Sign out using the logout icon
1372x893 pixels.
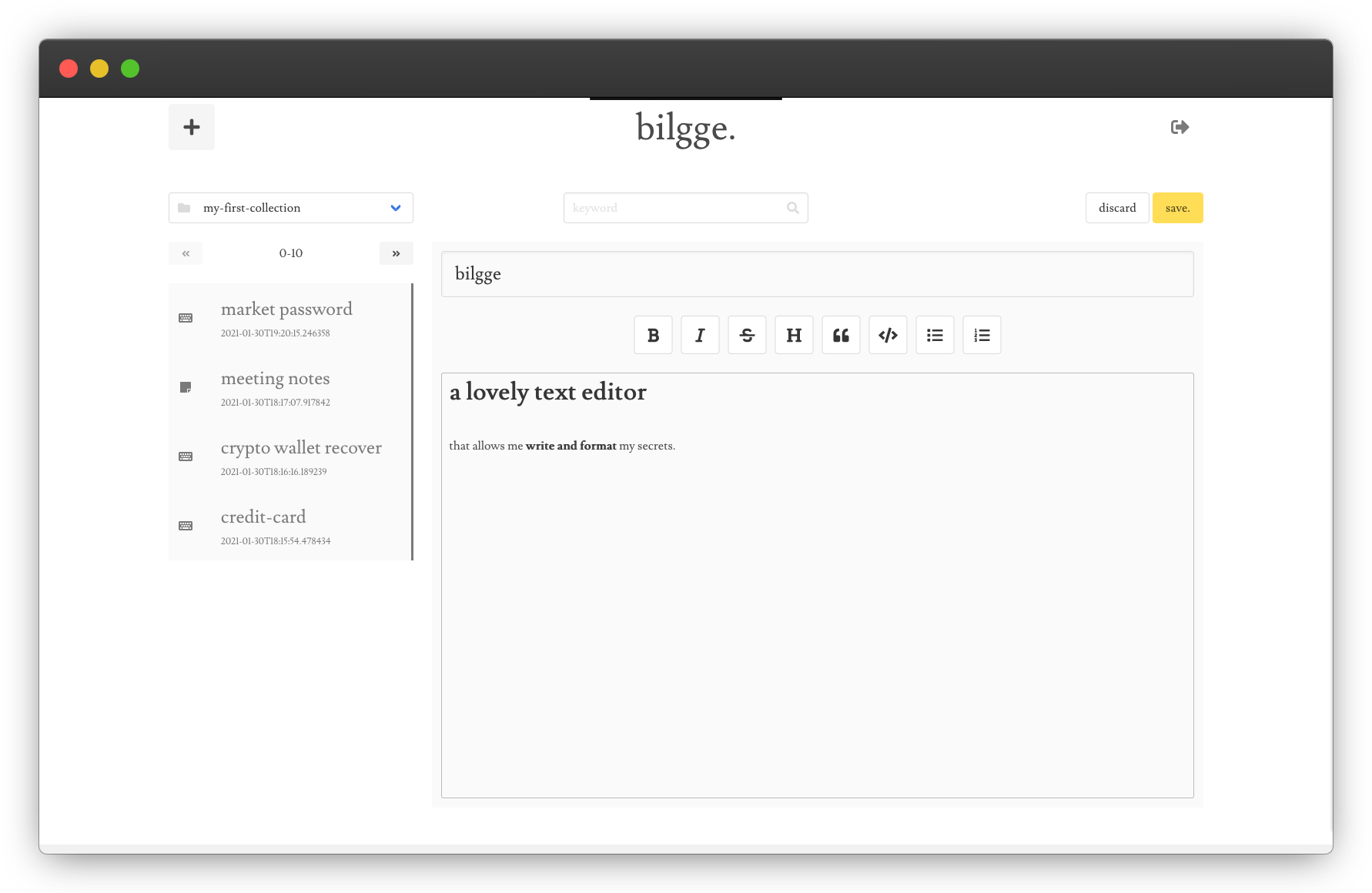click(1180, 127)
